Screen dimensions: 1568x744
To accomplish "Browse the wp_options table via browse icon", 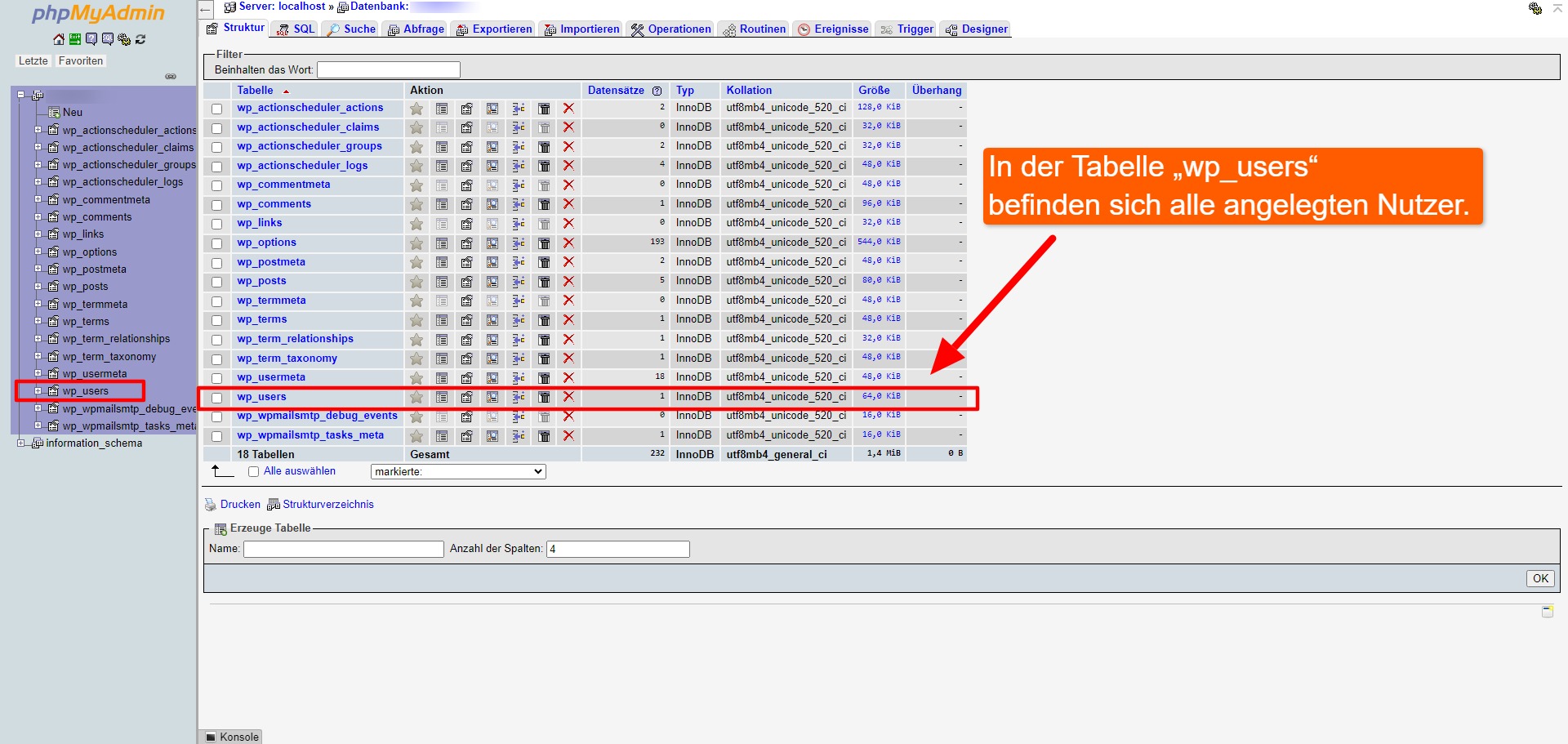I will (x=442, y=243).
